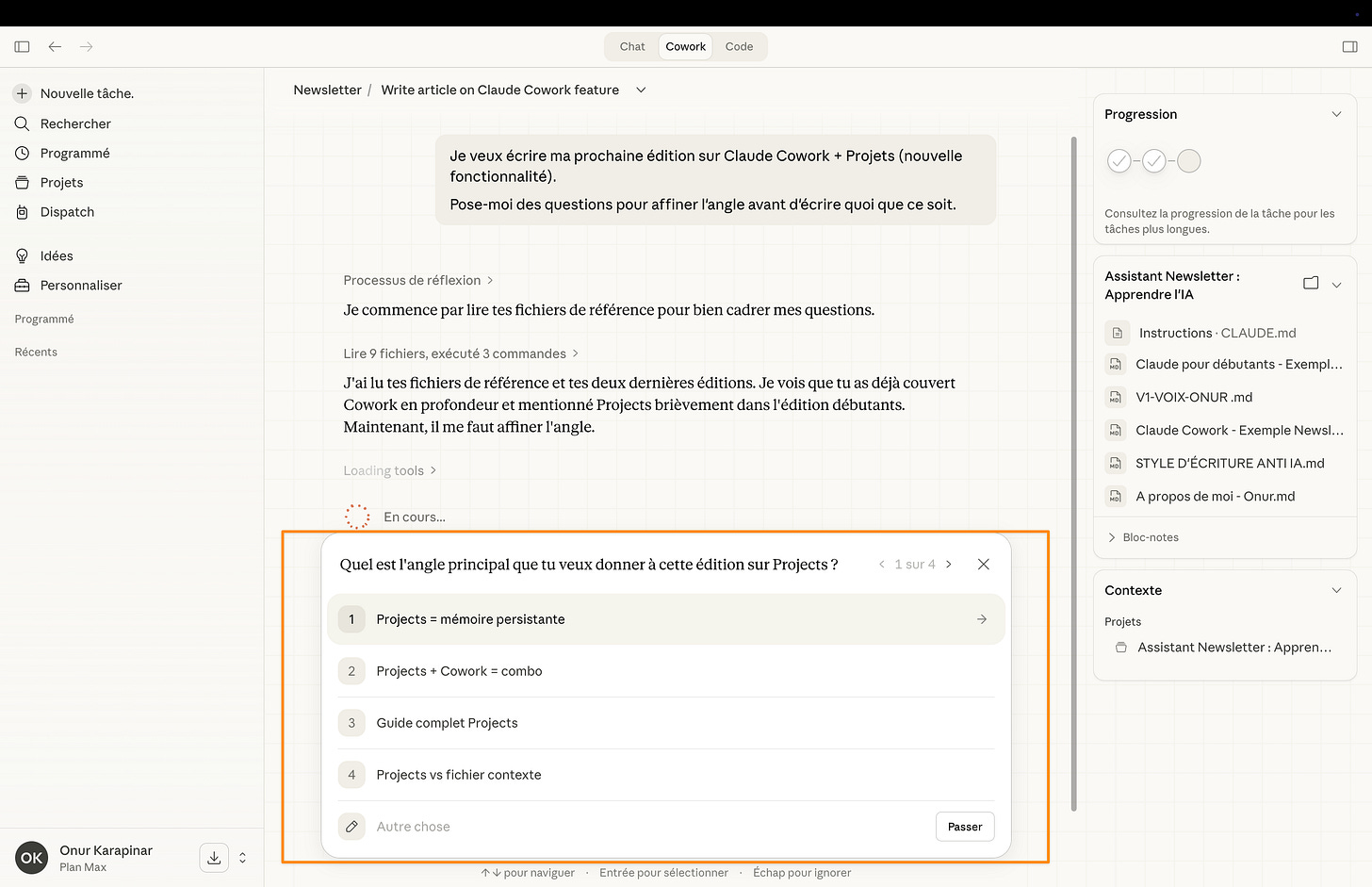Go back with the left arrow
1372x887 pixels.
55,46
